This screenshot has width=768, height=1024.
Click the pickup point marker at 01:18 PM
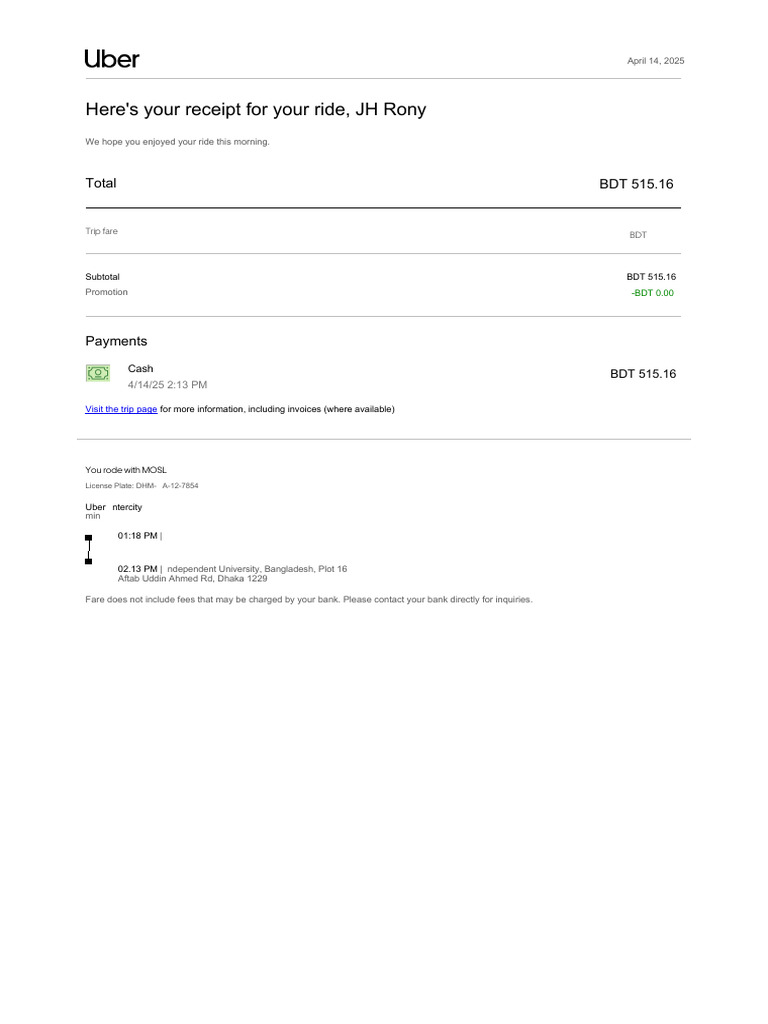pyautogui.click(x=88, y=537)
